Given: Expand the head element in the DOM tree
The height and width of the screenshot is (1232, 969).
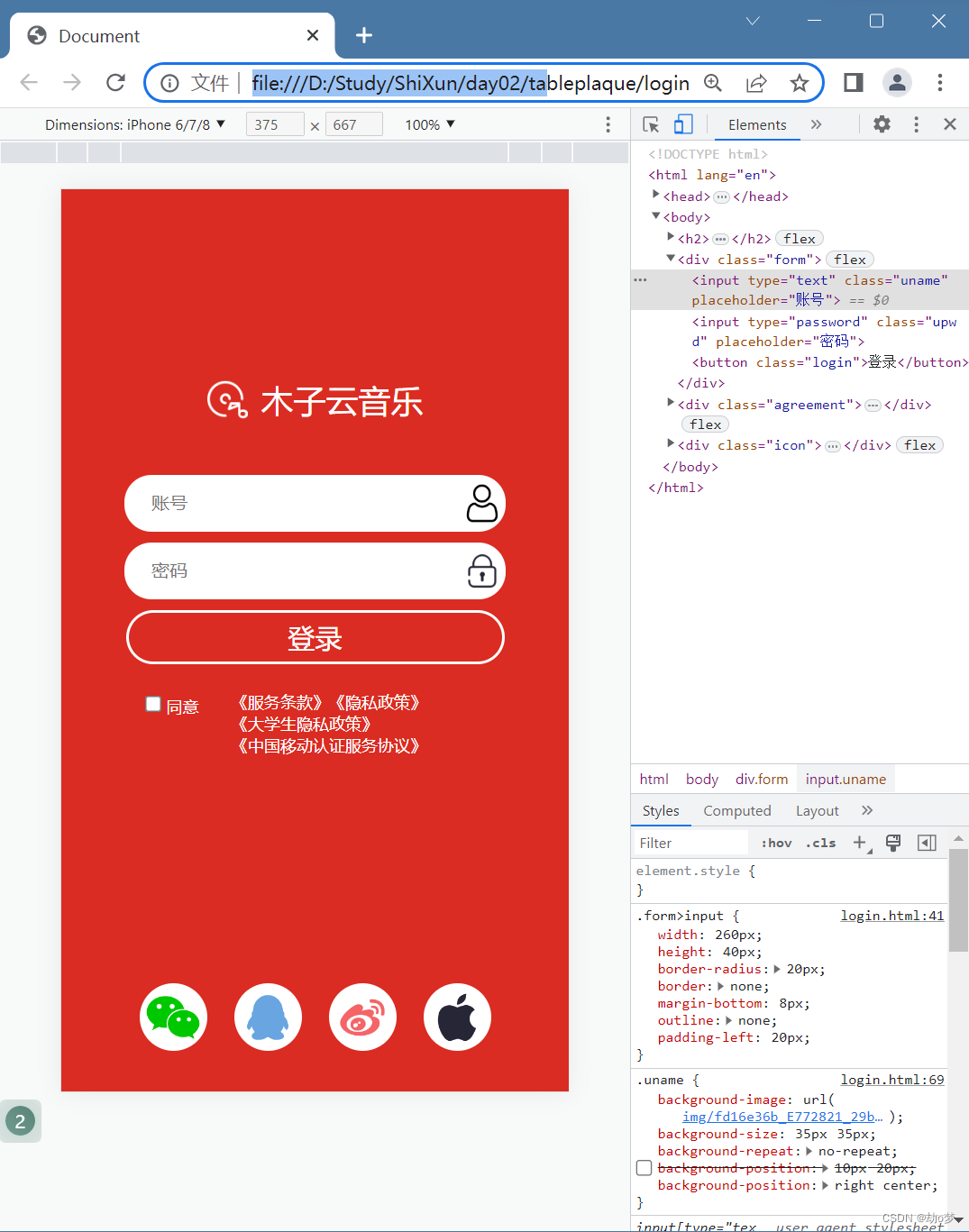Looking at the screenshot, I should point(655,196).
